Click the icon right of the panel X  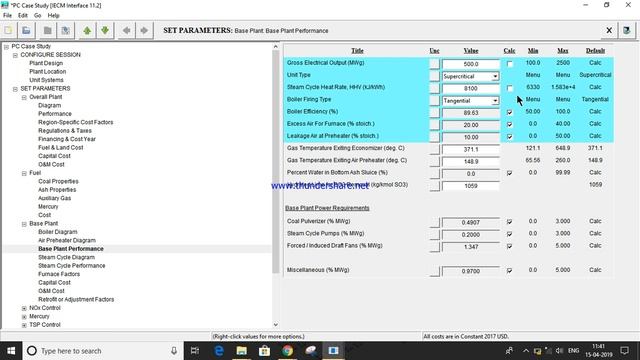click(x=627, y=31)
